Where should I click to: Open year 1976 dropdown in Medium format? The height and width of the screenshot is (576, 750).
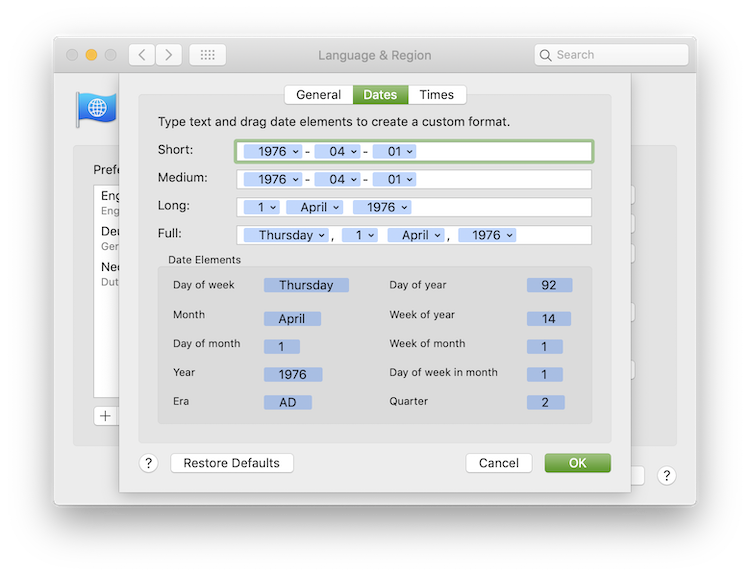pos(273,179)
